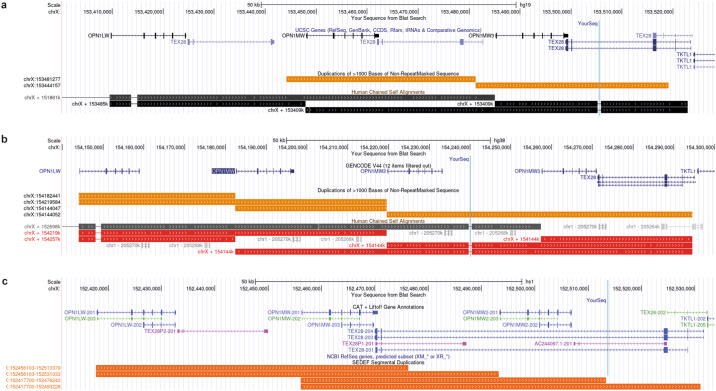Click the 'hg38' assembly label
This screenshot has height=391, width=716.
pyautogui.click(x=500, y=141)
